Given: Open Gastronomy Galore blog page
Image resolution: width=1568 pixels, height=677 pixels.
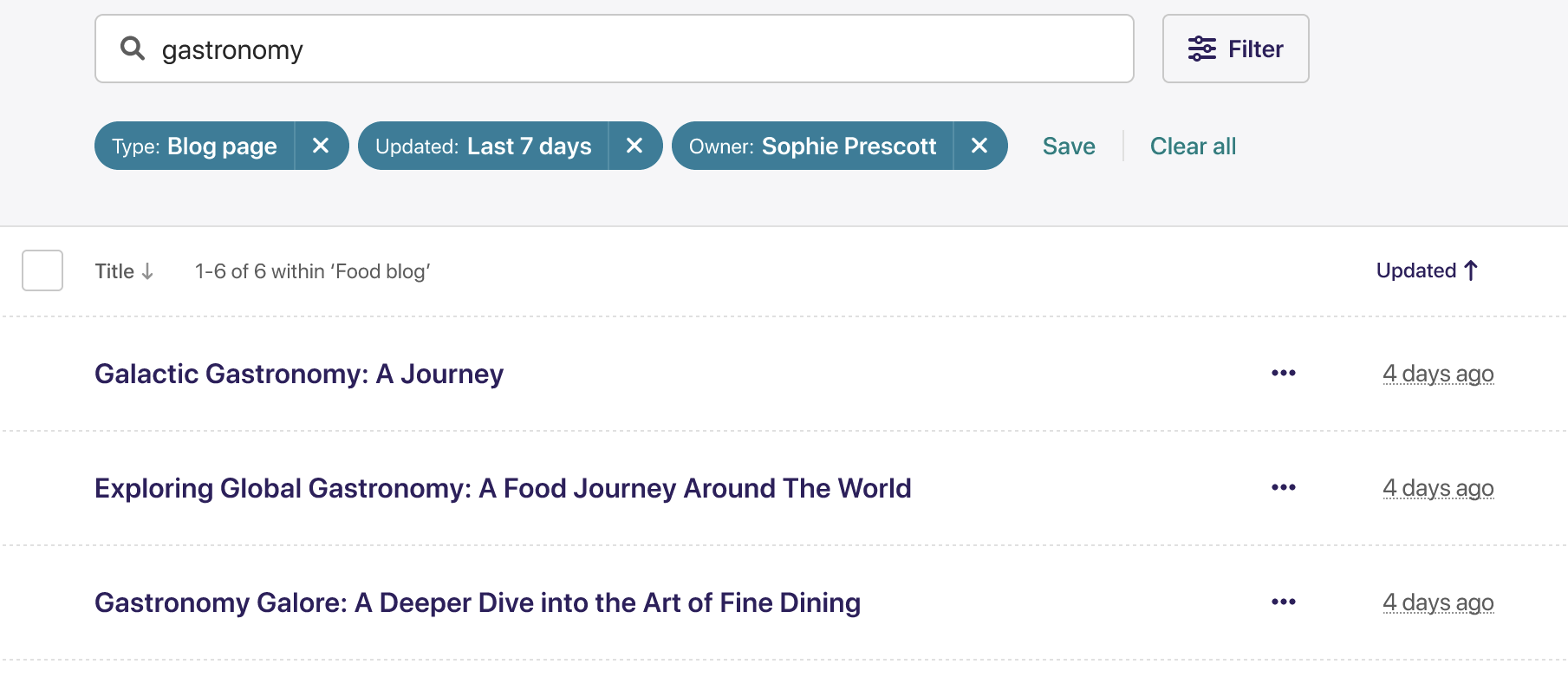Looking at the screenshot, I should point(478,602).
